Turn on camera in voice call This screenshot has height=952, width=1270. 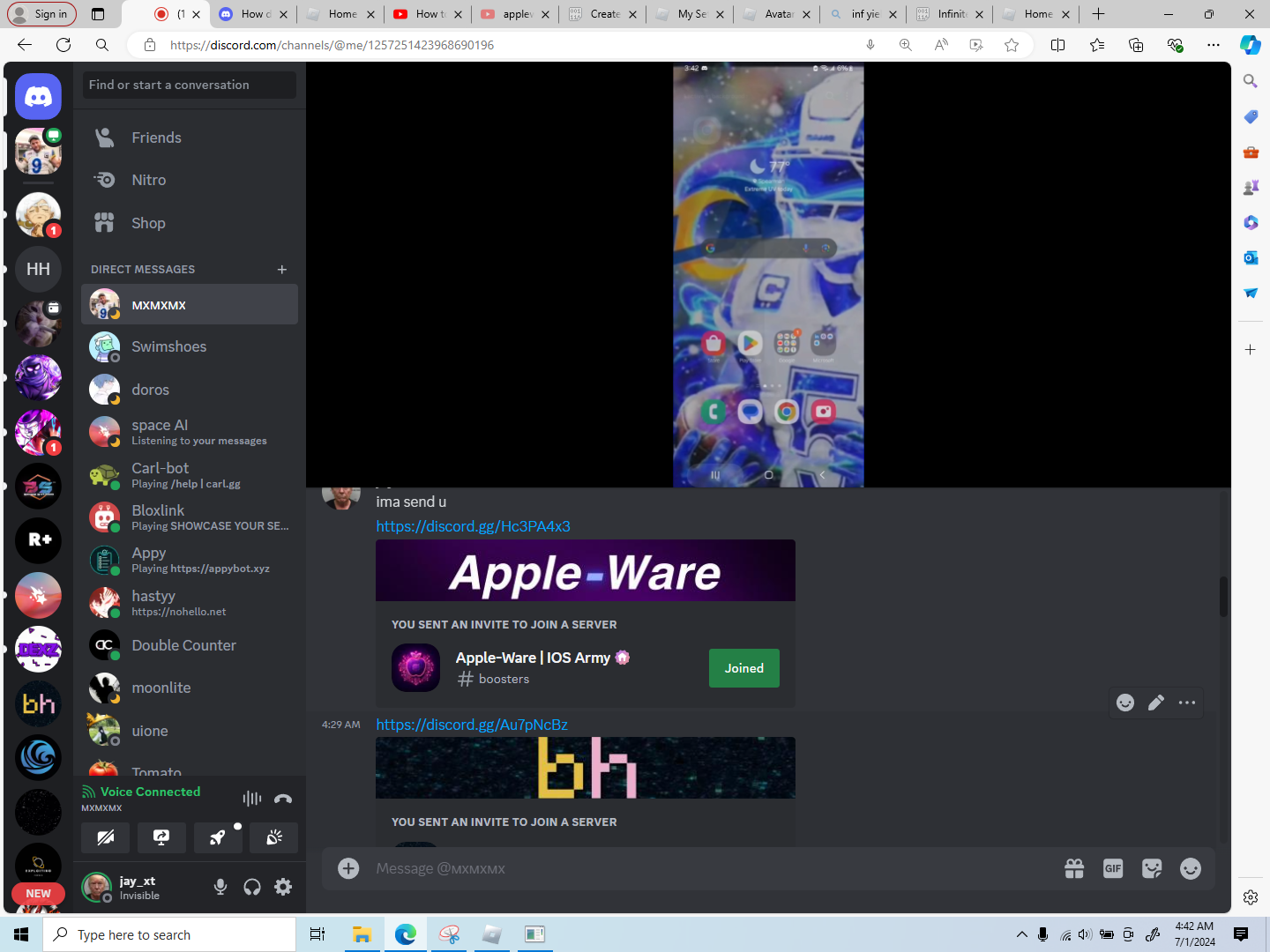105,837
